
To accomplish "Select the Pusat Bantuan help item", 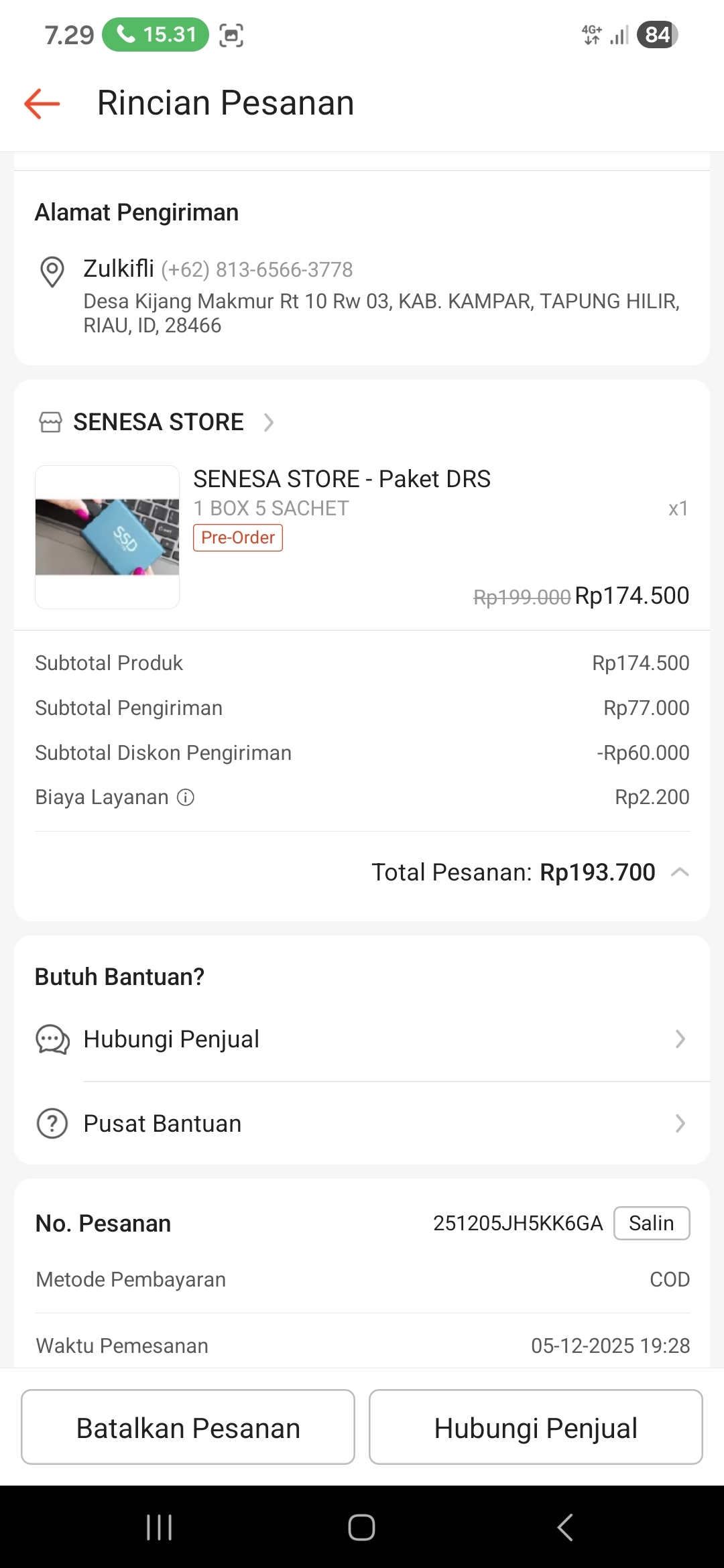I will pos(162,1124).
